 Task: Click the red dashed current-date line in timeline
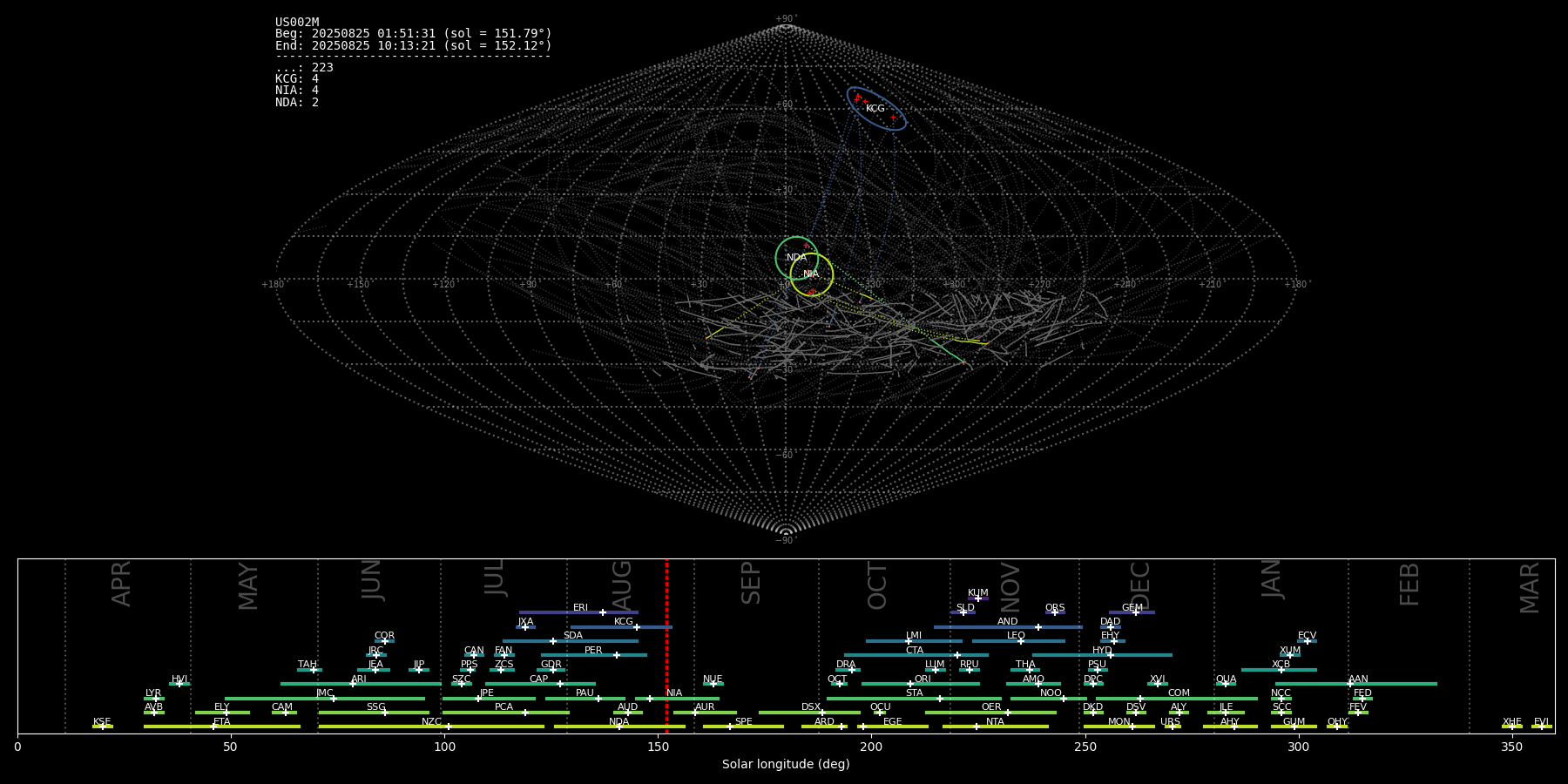click(x=666, y=646)
